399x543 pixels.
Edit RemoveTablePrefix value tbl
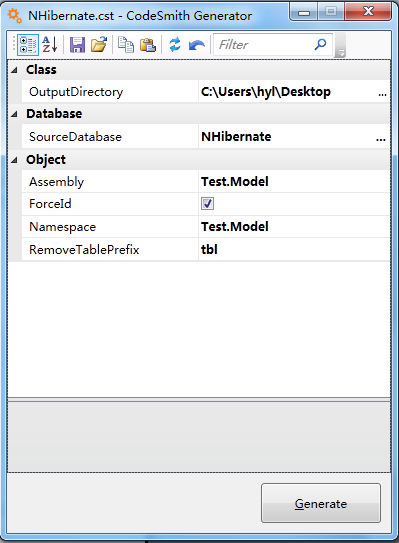209,249
